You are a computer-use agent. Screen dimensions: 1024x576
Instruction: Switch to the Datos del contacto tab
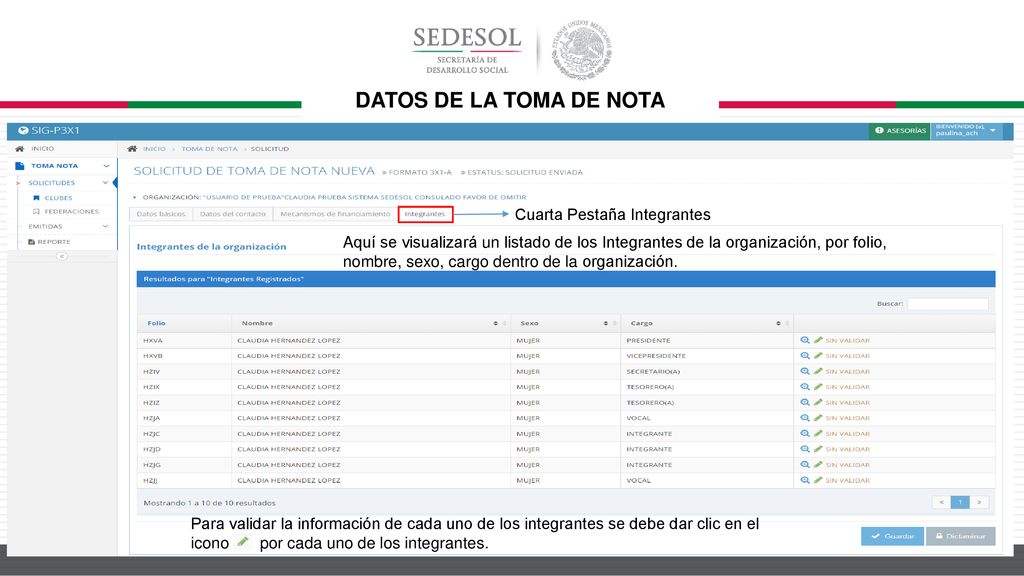pos(232,214)
